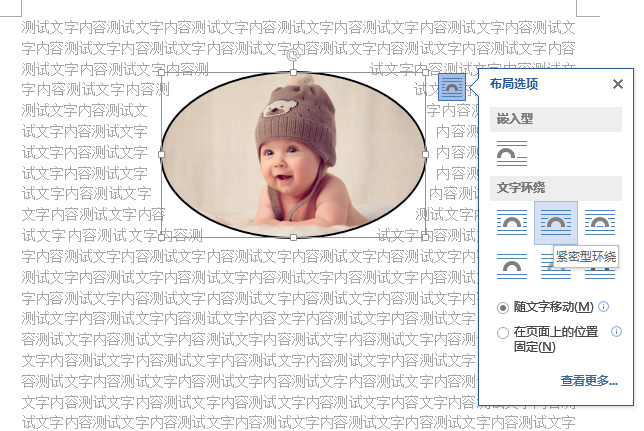The height and width of the screenshot is (431, 644).
Task: Select the In Line with Text (嵌入型) layout icon
Action: pyautogui.click(x=512, y=154)
